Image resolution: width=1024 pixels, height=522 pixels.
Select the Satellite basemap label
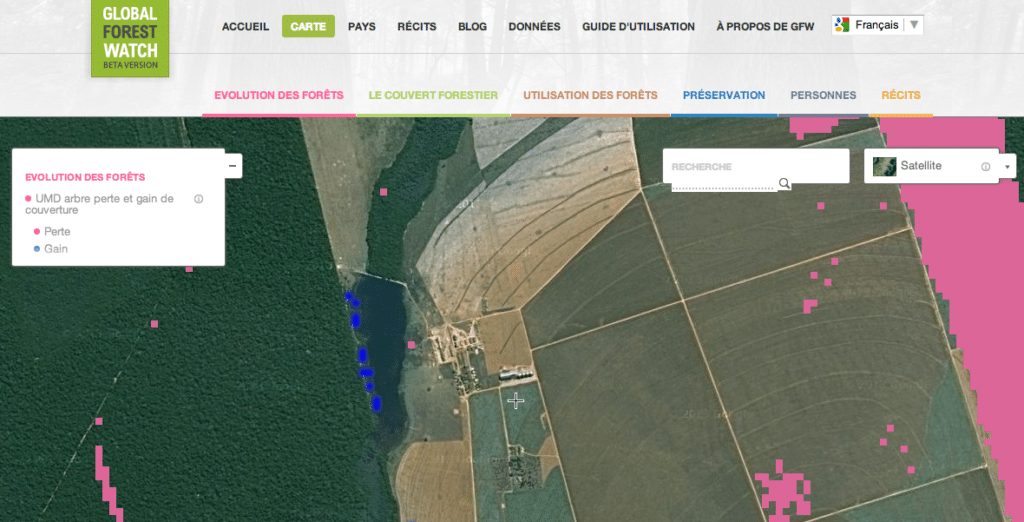pos(921,166)
